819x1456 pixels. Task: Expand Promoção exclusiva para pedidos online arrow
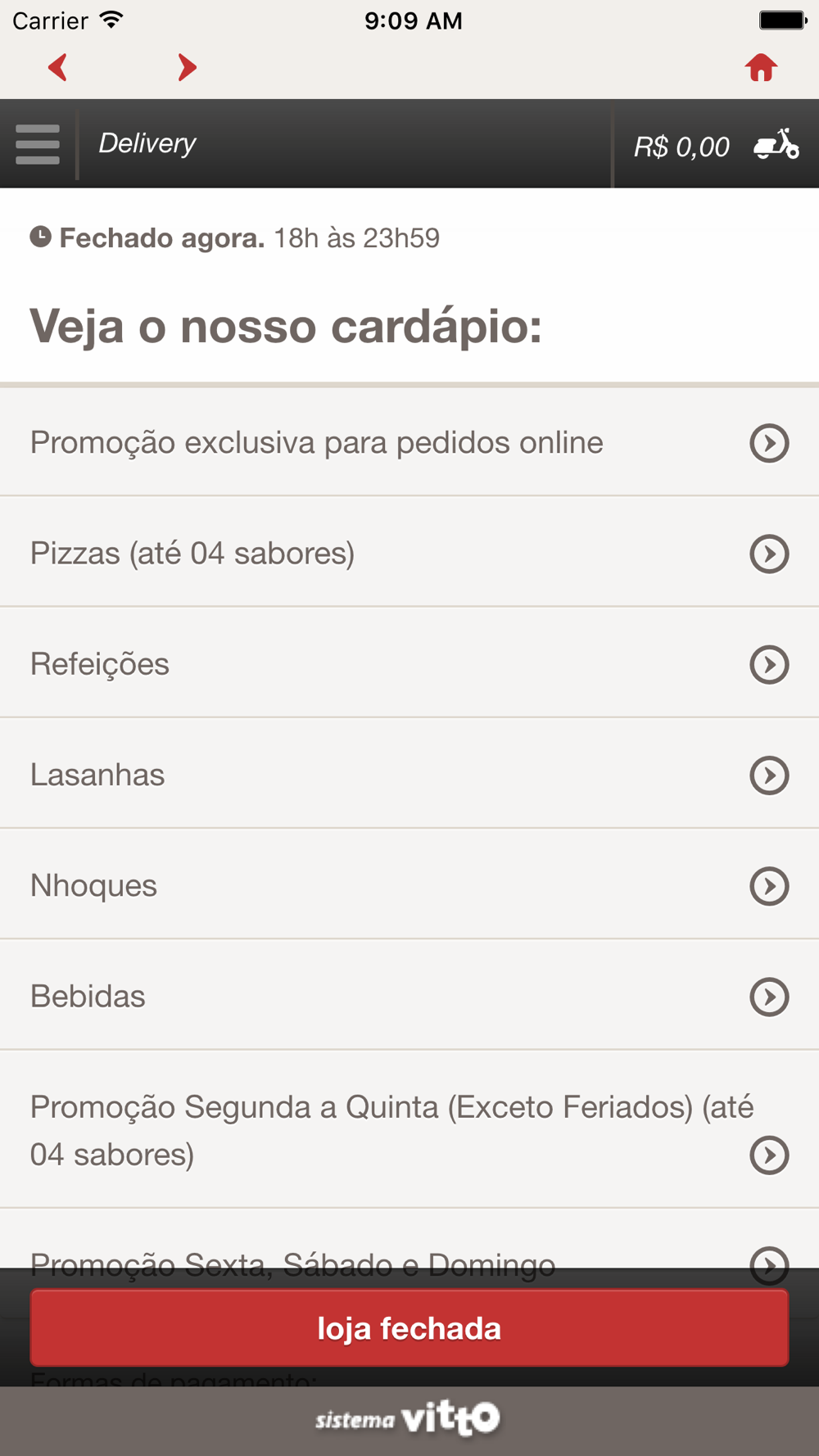769,443
